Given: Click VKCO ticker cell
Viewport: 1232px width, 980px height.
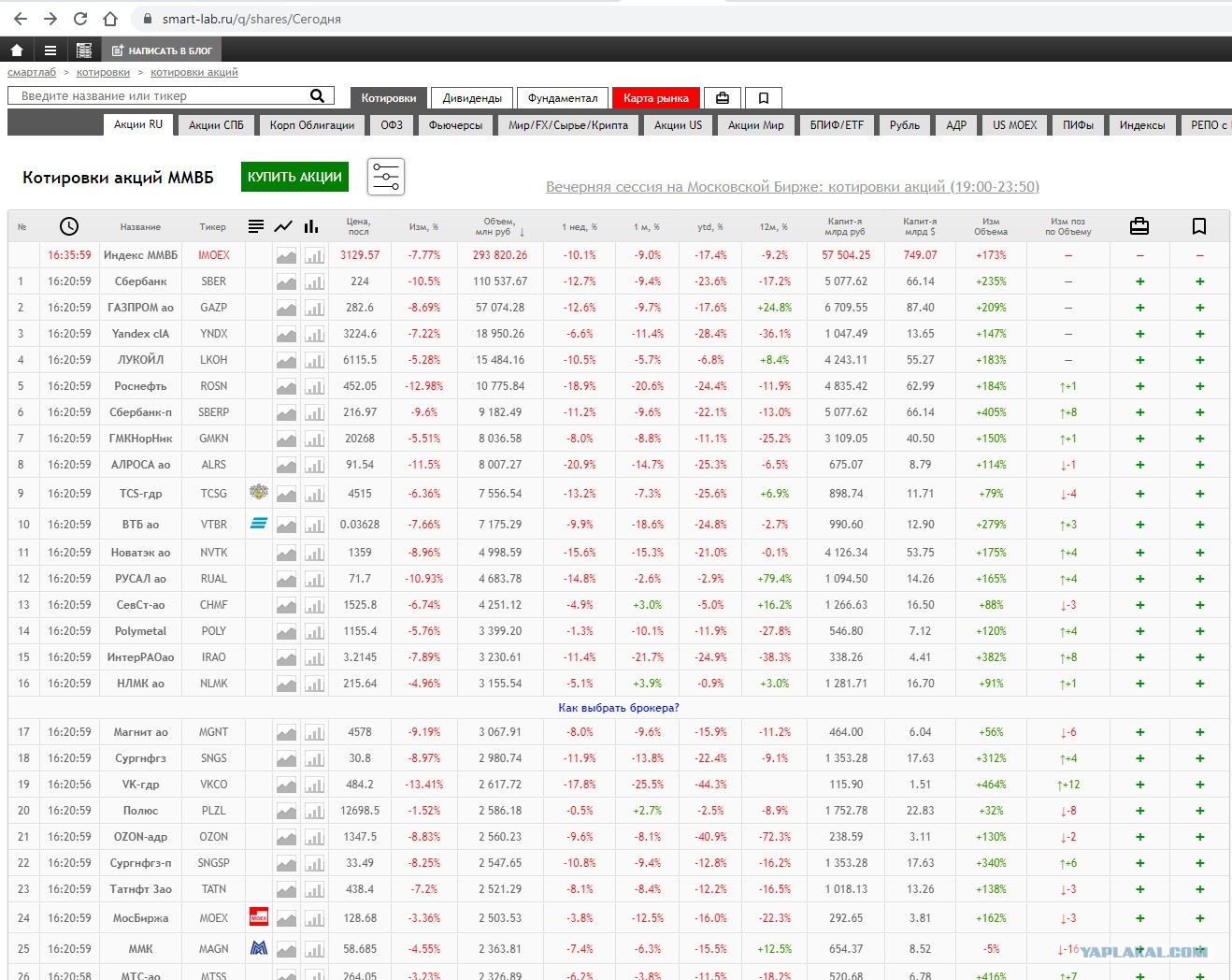Looking at the screenshot, I should pyautogui.click(x=213, y=785).
